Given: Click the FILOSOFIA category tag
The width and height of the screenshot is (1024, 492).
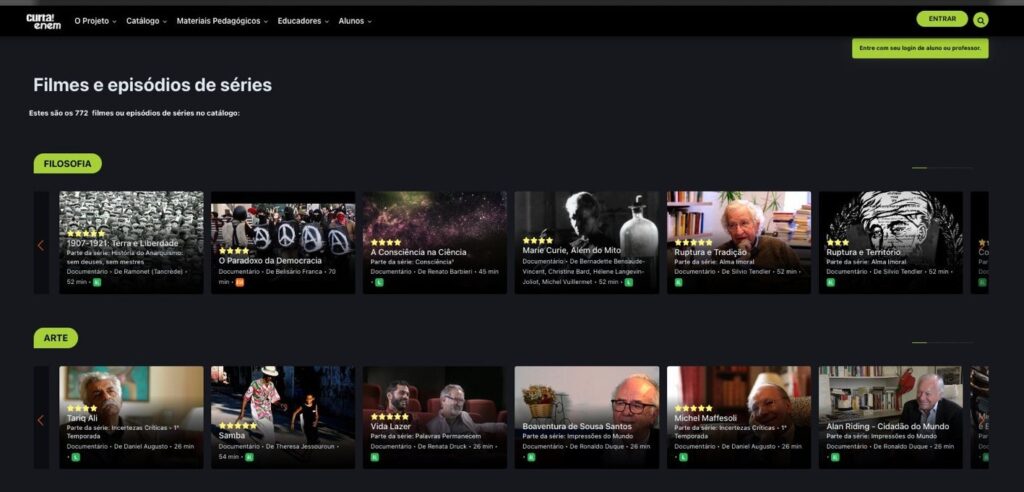Looking at the screenshot, I should (x=67, y=164).
